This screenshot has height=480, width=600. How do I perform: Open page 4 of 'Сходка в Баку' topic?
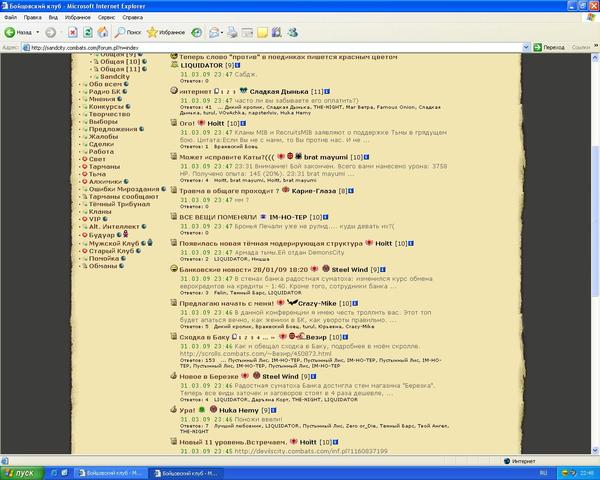click(258, 338)
